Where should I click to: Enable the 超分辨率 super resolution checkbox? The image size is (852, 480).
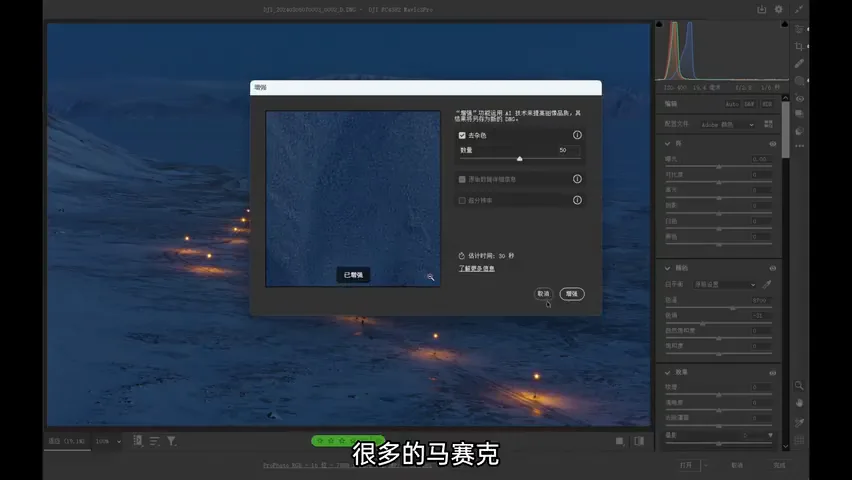(462, 201)
